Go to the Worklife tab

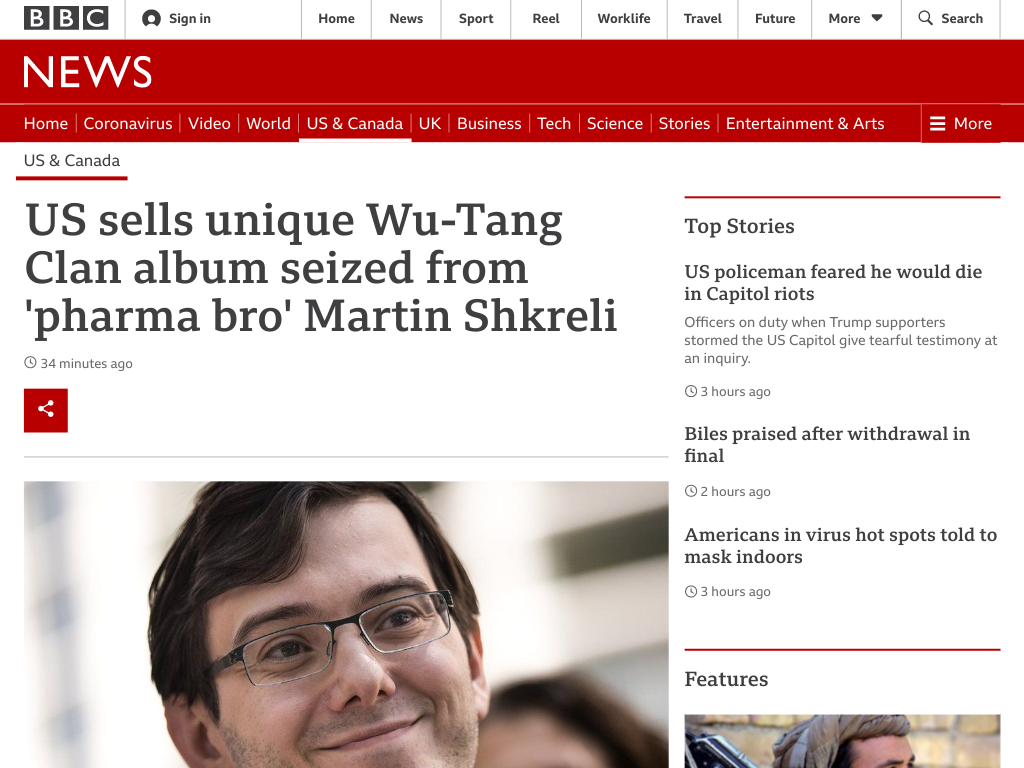click(x=624, y=18)
